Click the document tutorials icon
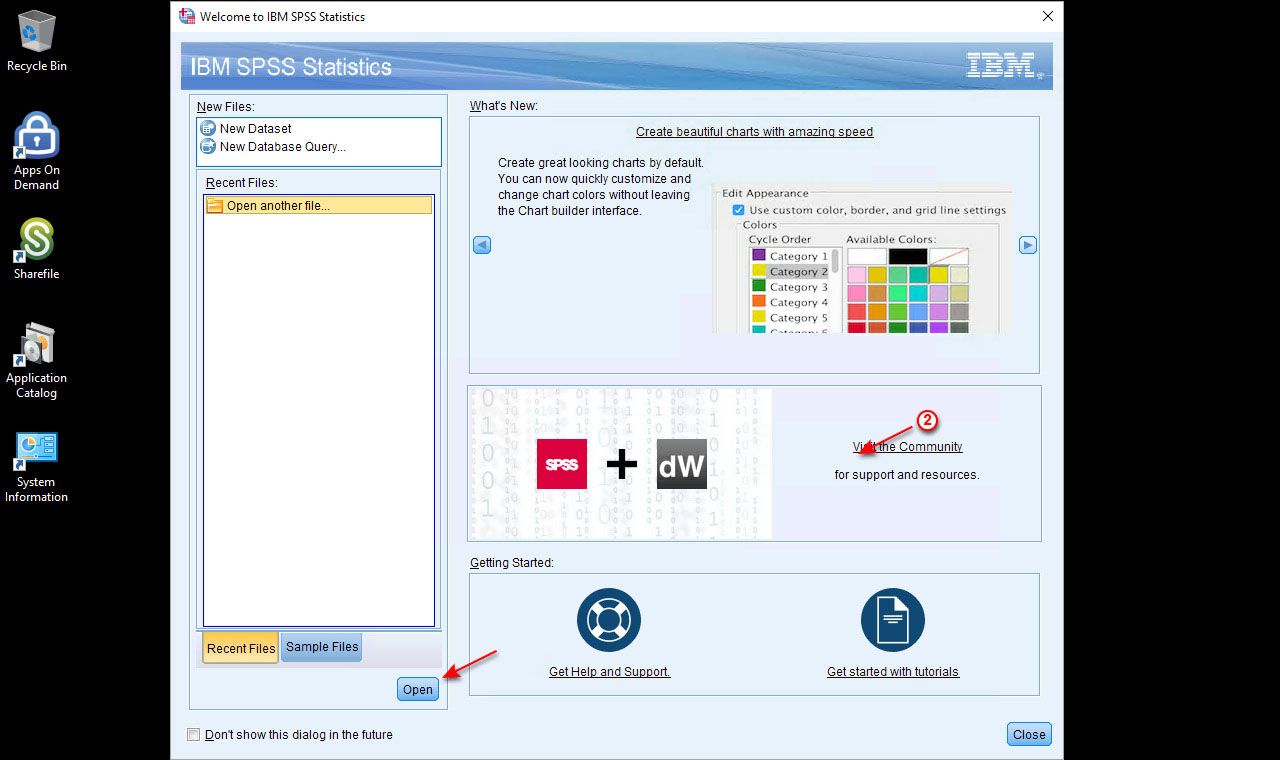The image size is (1280, 760). tap(892, 620)
